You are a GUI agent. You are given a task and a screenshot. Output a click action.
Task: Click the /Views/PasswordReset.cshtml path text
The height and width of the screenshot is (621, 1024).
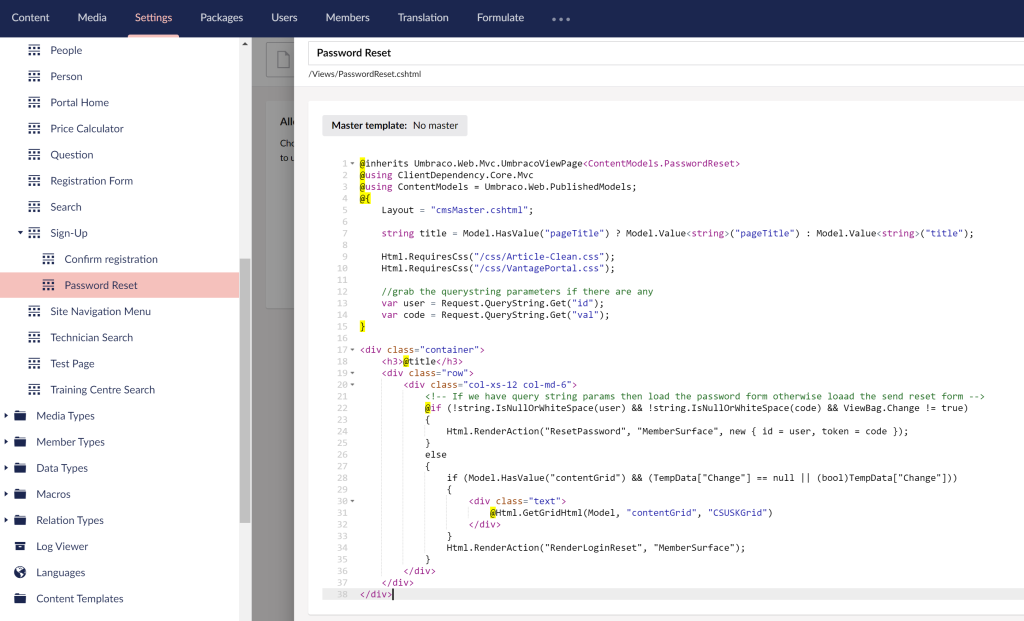tap(364, 74)
